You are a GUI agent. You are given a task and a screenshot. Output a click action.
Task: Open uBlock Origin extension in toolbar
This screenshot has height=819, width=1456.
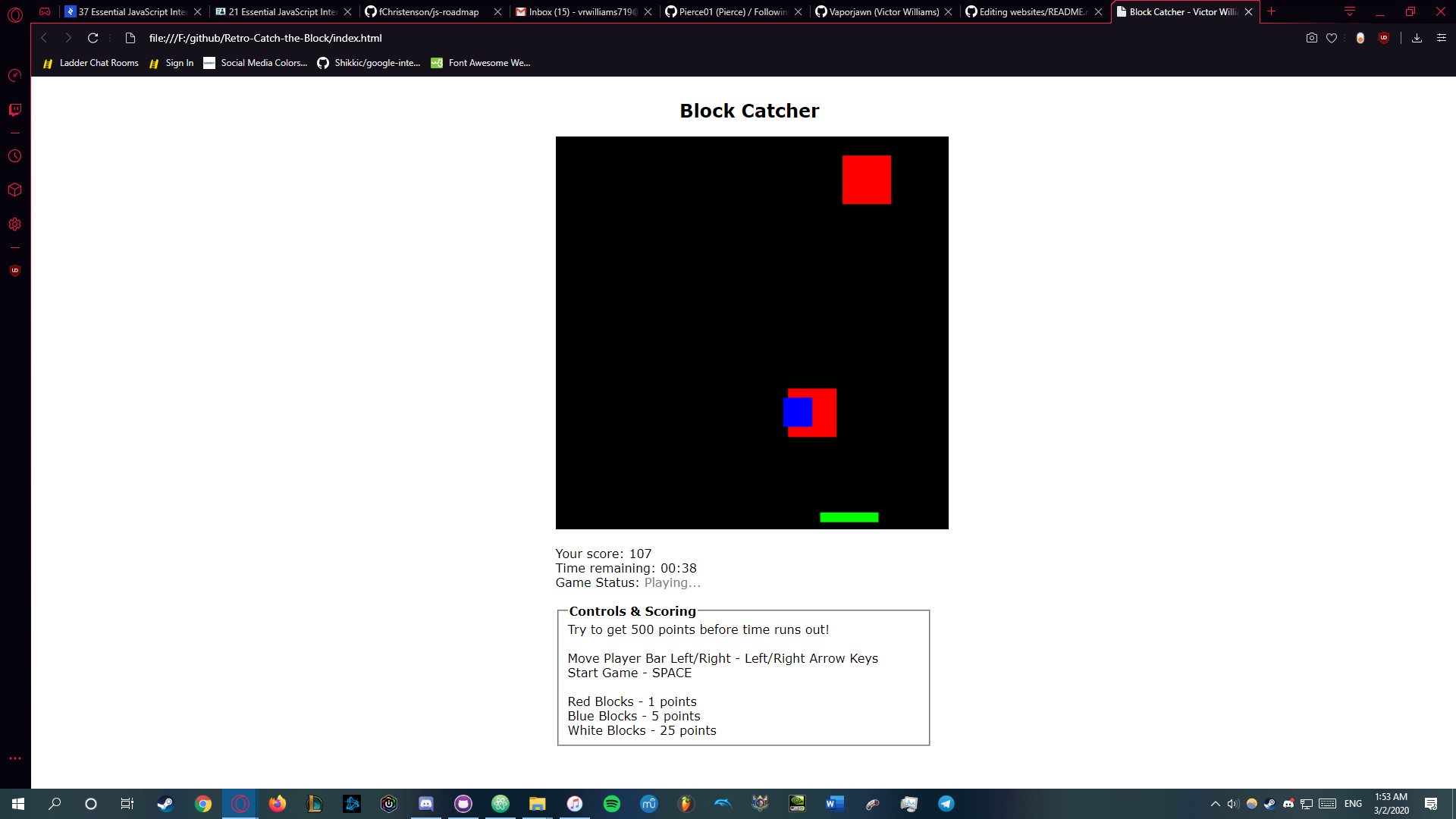click(1384, 38)
